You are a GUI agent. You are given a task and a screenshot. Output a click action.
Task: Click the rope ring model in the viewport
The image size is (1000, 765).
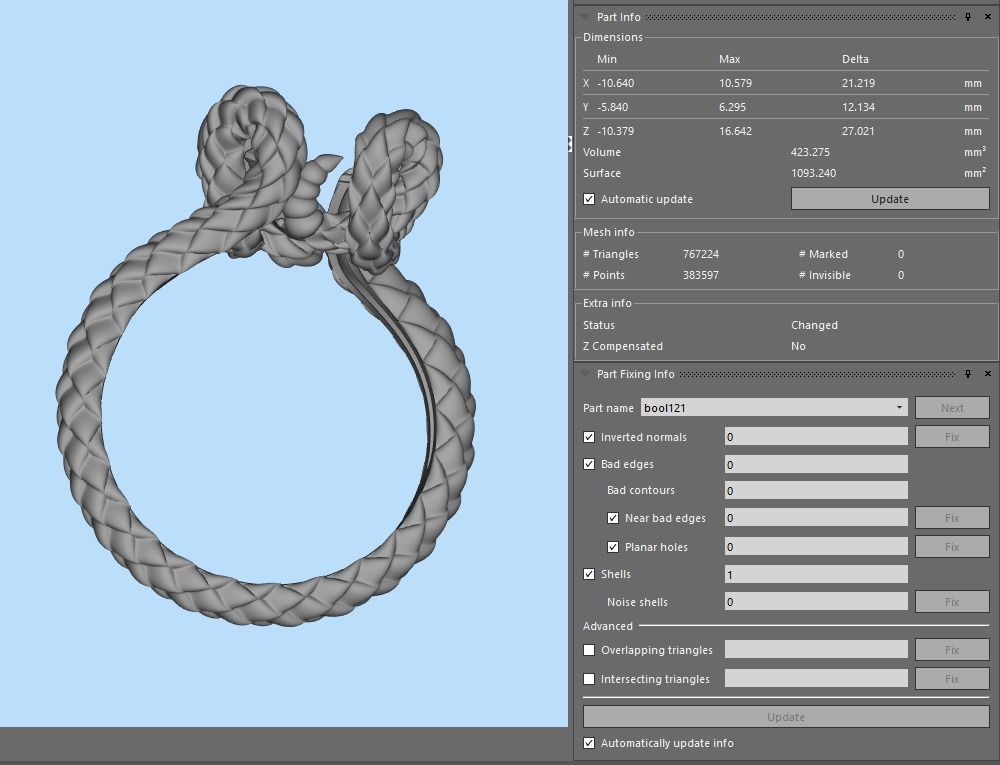265,357
